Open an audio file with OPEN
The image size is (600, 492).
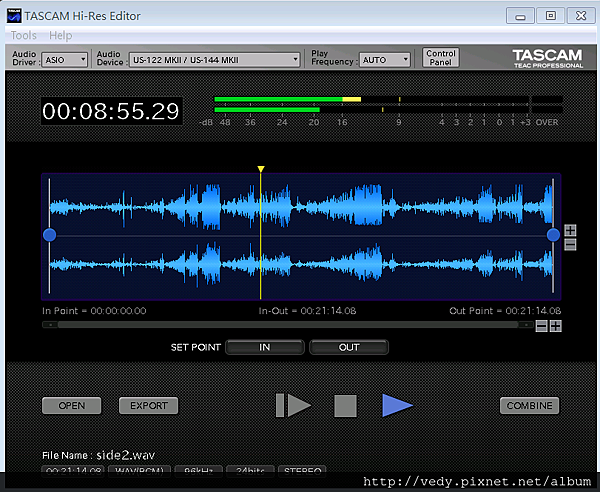pos(72,406)
